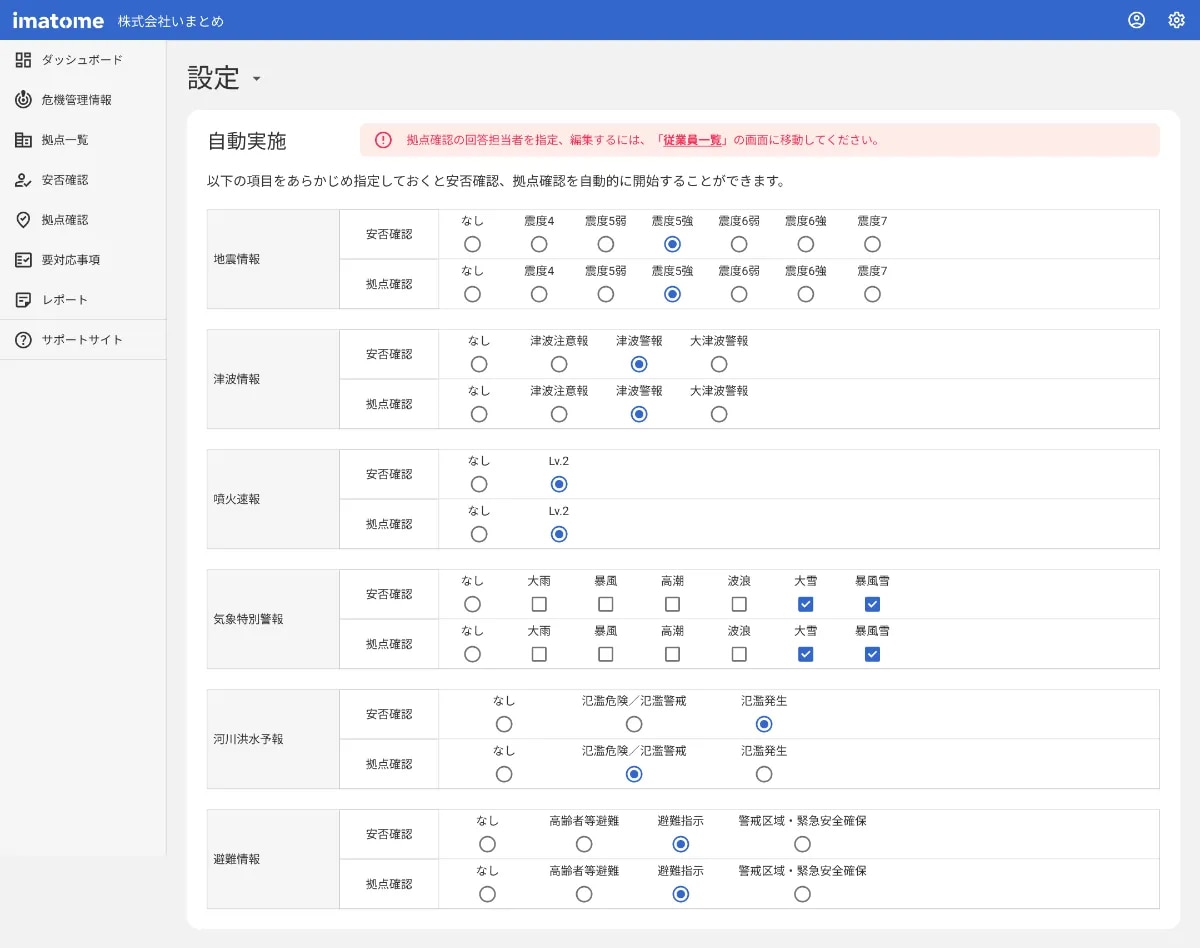Click the building icon for 拠点一覧

pos(24,140)
